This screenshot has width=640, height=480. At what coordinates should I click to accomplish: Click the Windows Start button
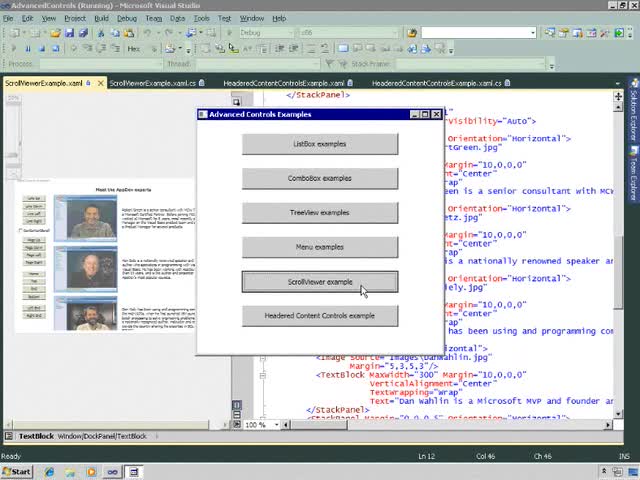(17, 472)
